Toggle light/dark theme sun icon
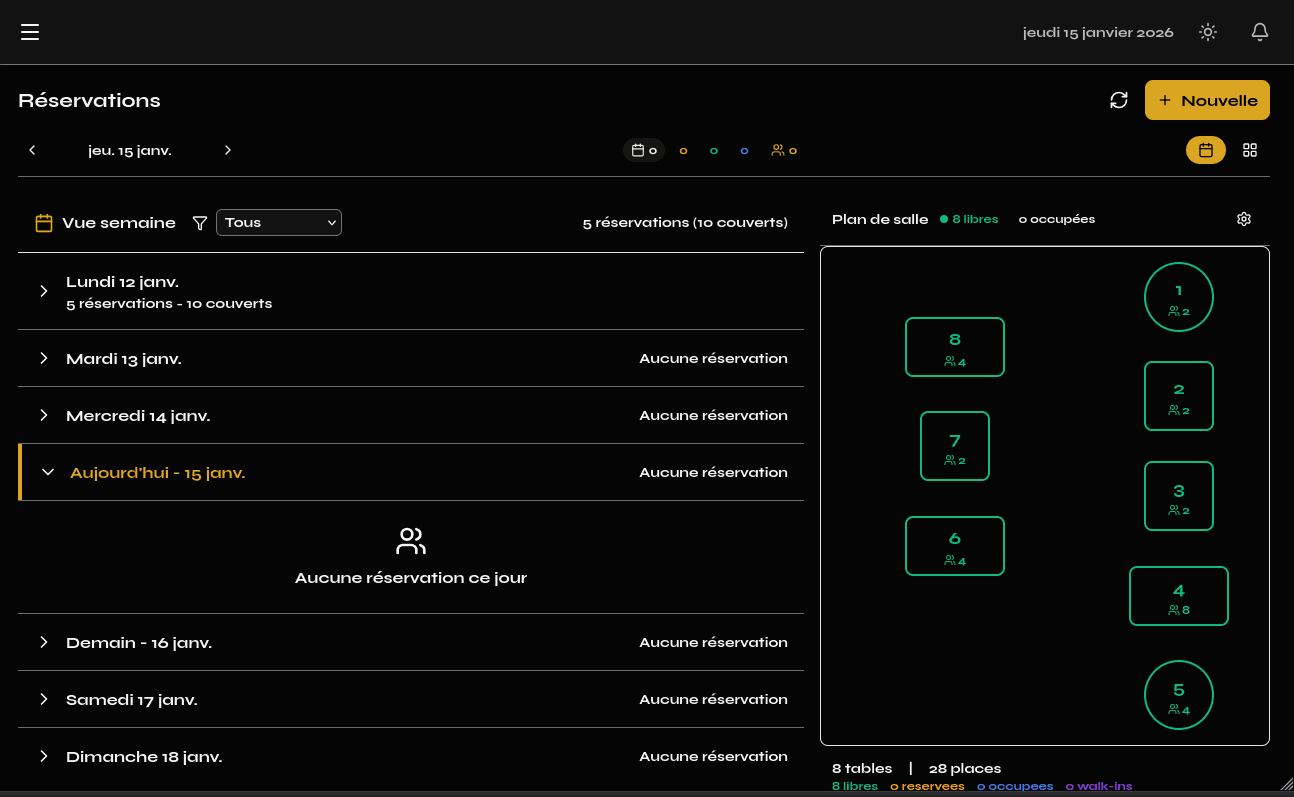 (x=1208, y=32)
